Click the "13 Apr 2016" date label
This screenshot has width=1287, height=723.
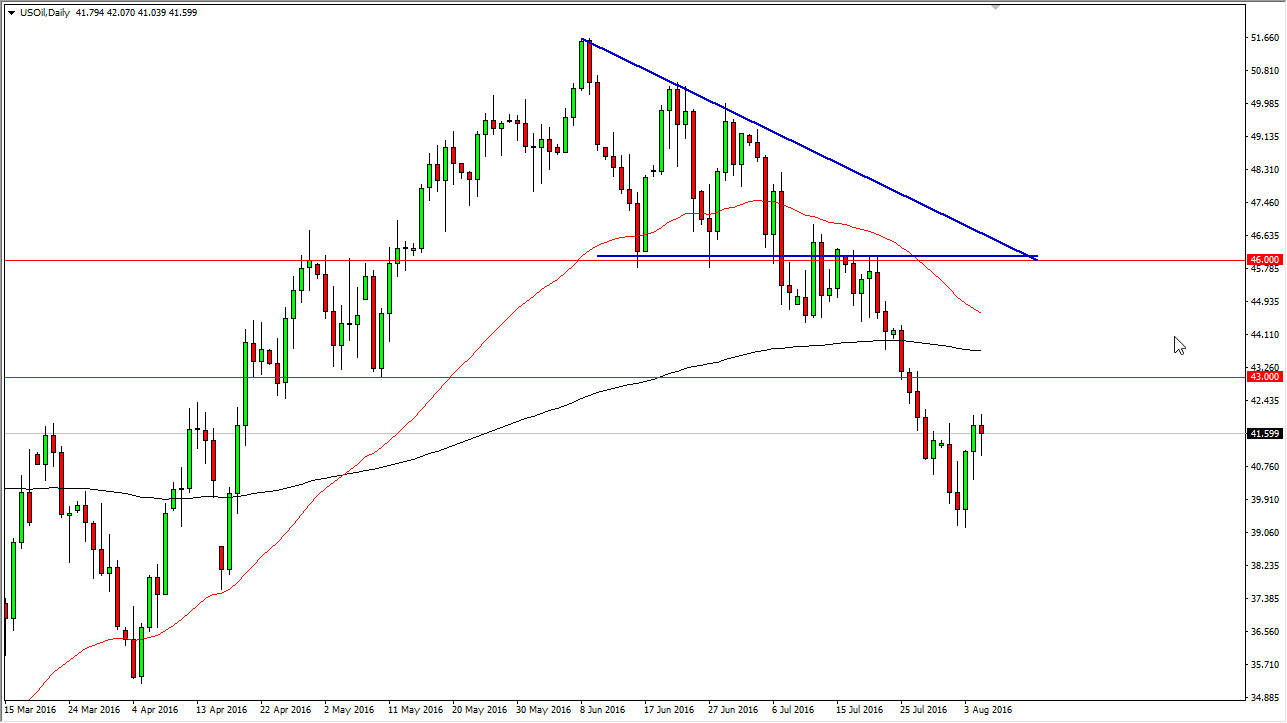[223, 709]
